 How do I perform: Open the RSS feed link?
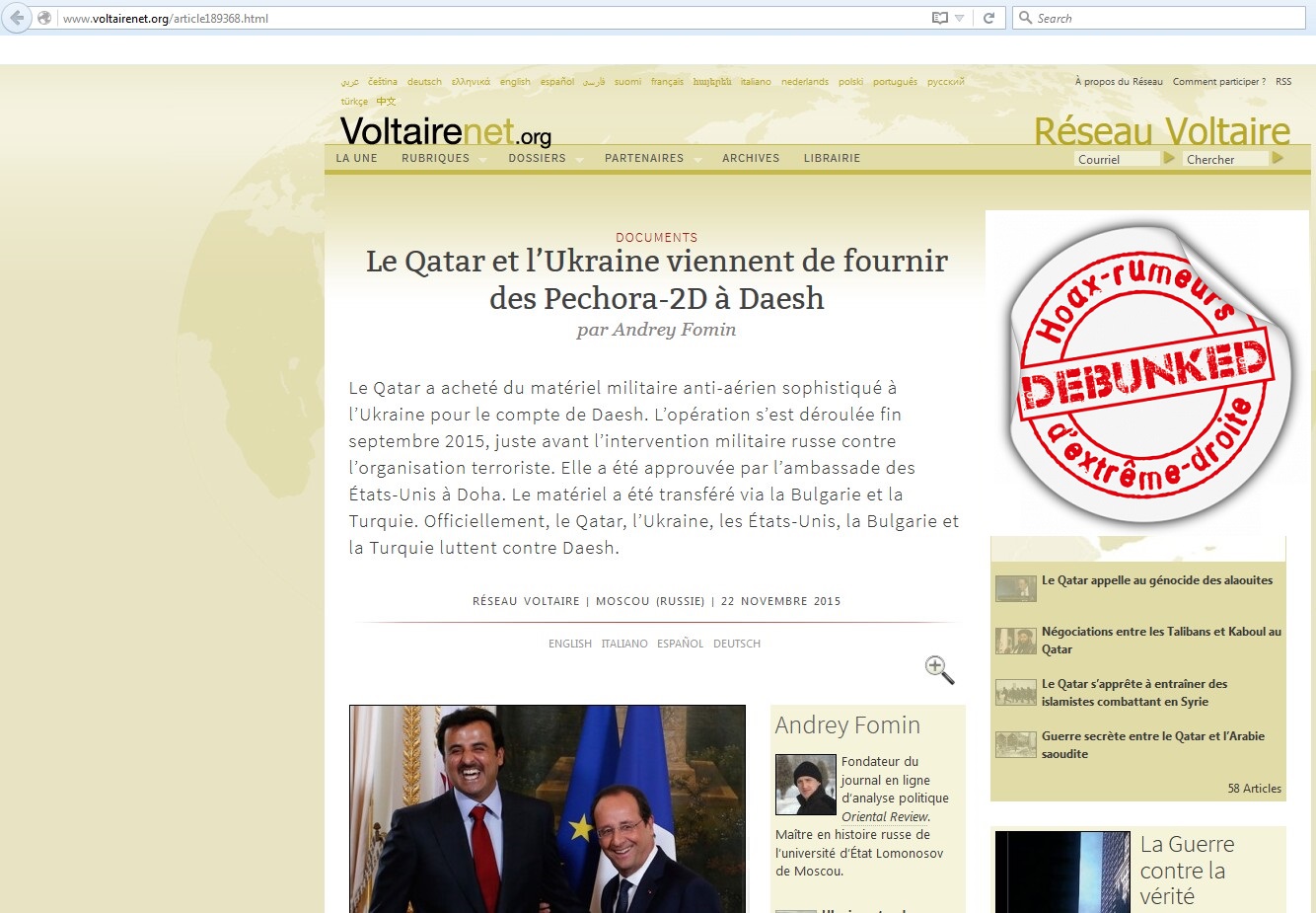(x=1283, y=82)
